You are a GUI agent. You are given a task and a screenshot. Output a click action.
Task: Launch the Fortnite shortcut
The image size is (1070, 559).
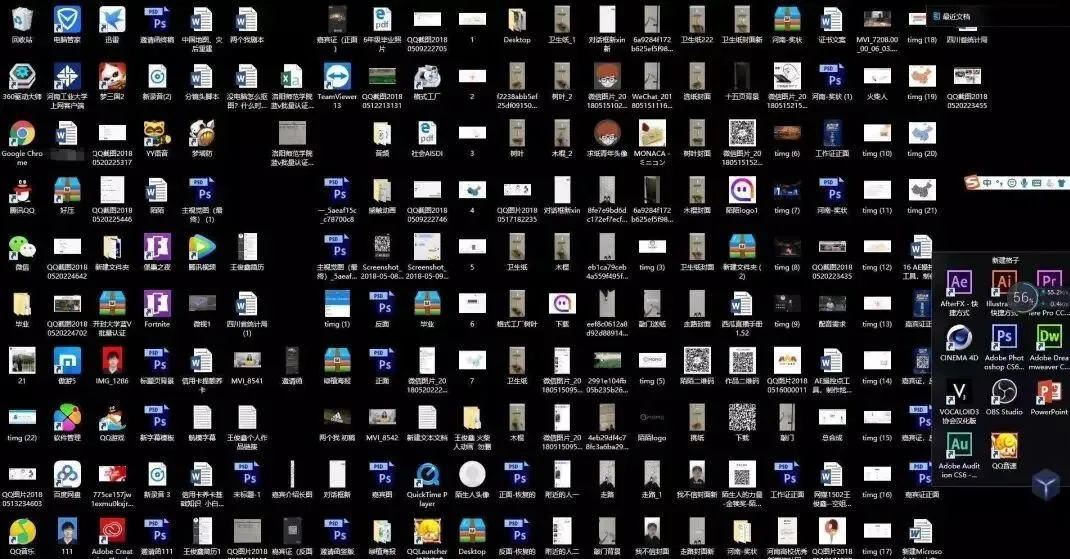click(x=157, y=304)
